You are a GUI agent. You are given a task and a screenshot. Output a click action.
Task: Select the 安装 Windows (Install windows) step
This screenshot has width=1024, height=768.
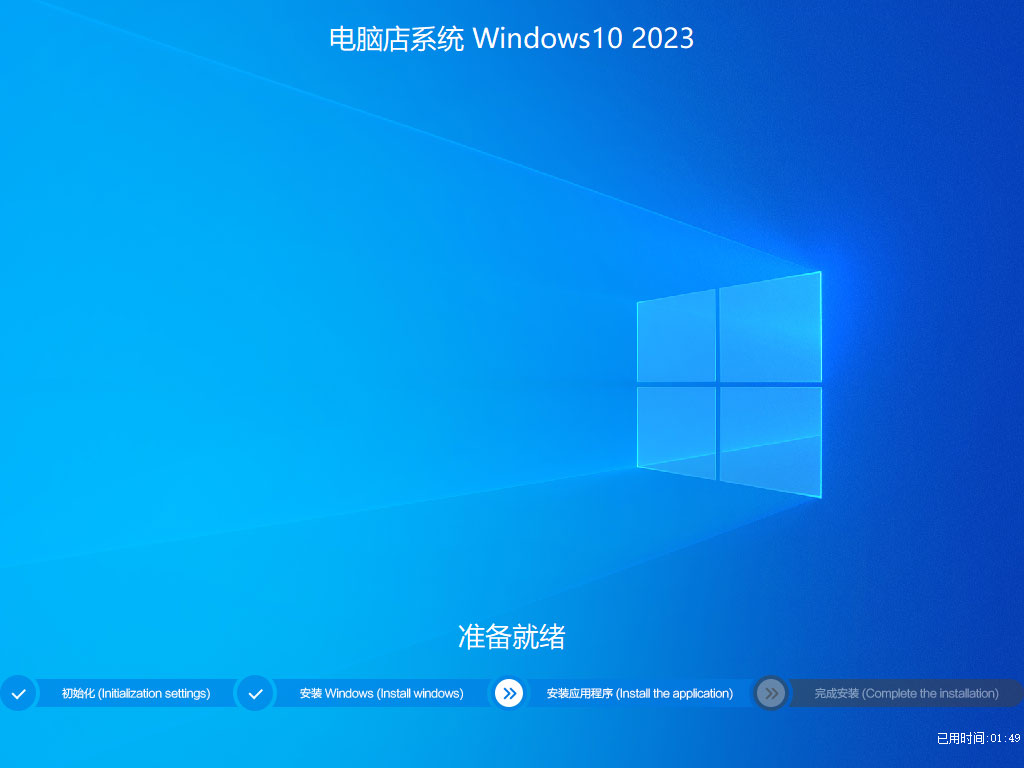tap(381, 694)
